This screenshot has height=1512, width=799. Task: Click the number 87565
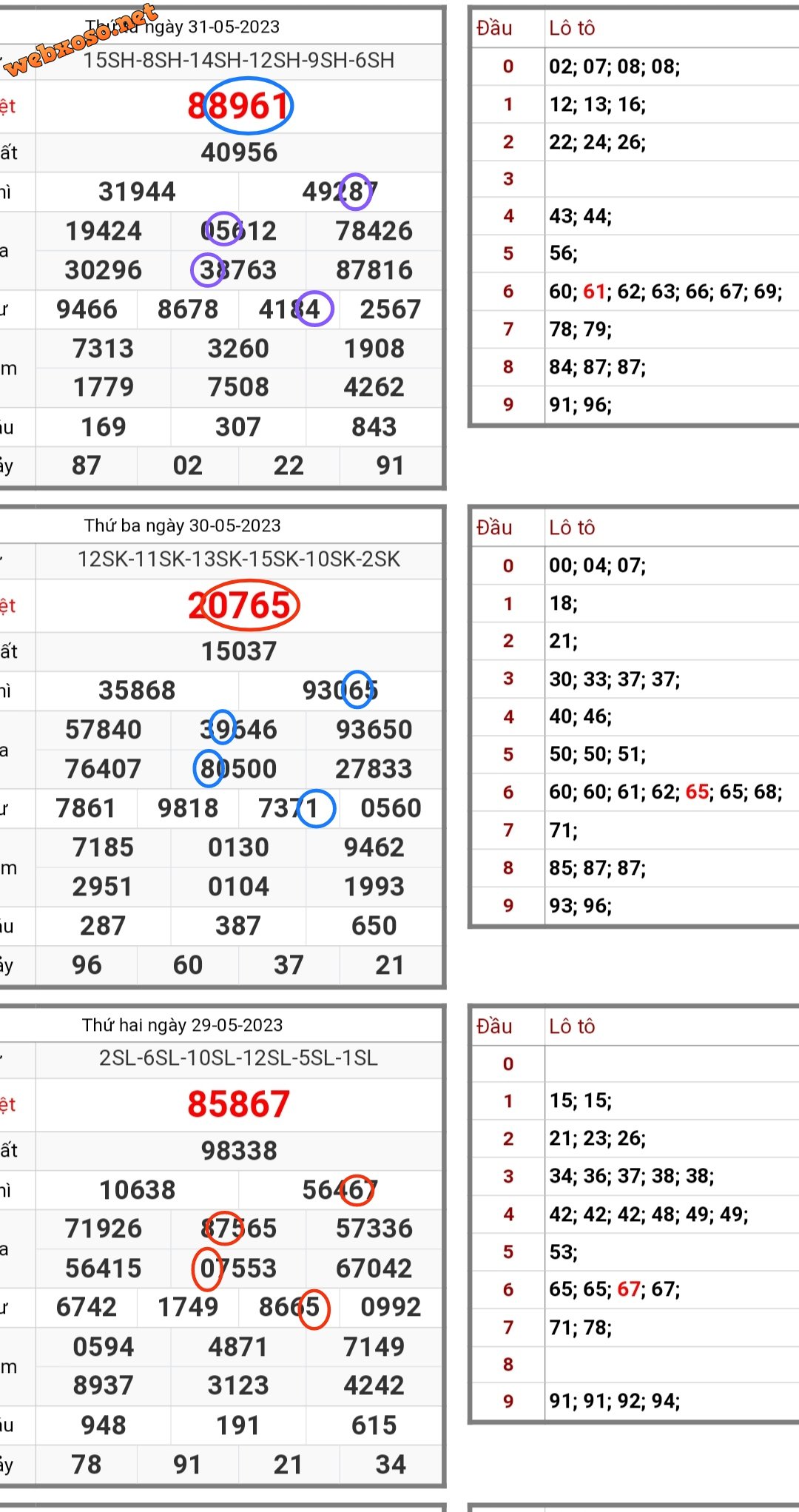click(x=238, y=1229)
